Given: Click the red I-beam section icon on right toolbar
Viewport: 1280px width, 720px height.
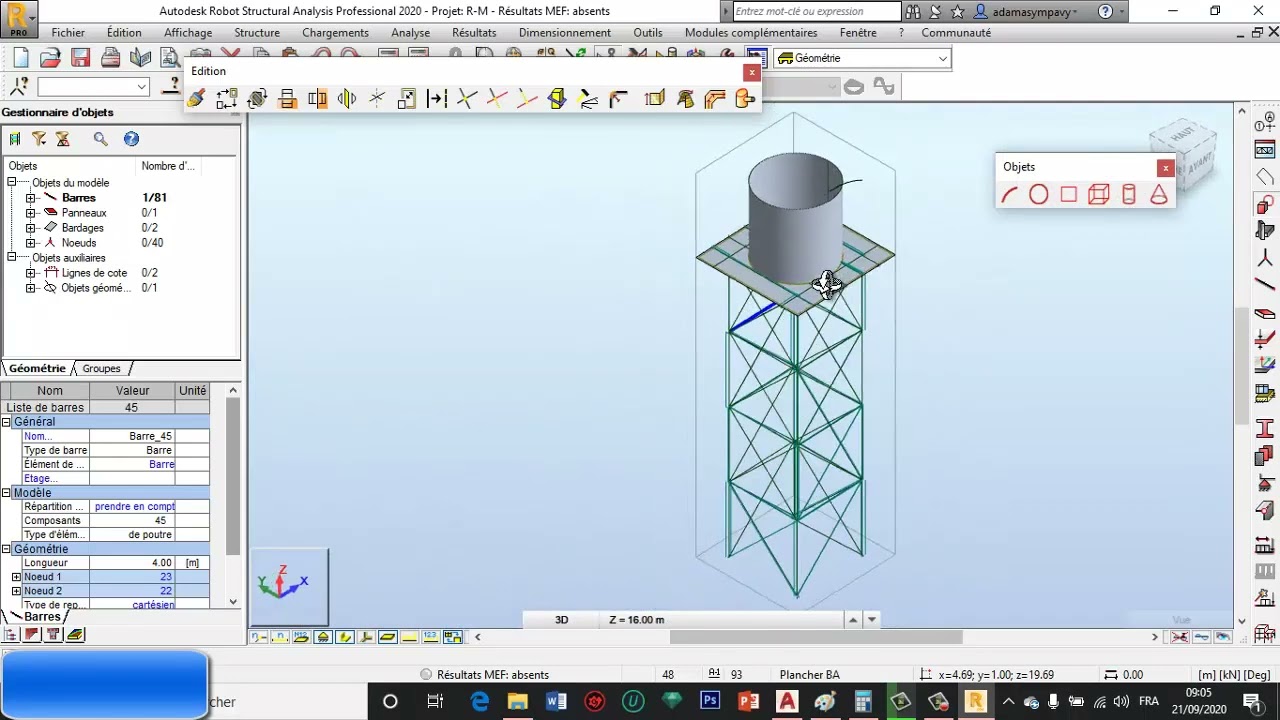Looking at the screenshot, I should tap(1264, 430).
